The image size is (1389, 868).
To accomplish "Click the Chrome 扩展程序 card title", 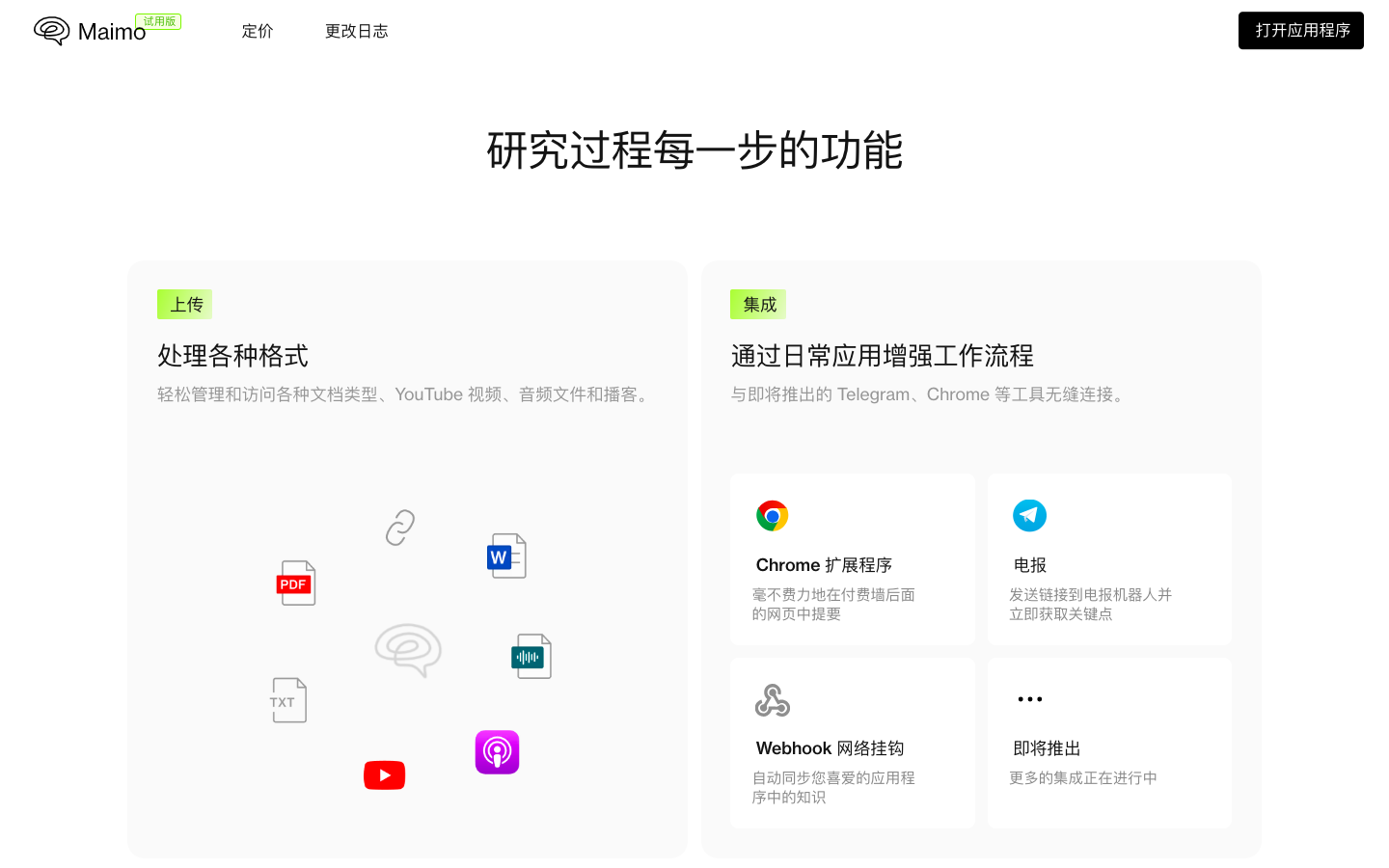I will click(824, 565).
